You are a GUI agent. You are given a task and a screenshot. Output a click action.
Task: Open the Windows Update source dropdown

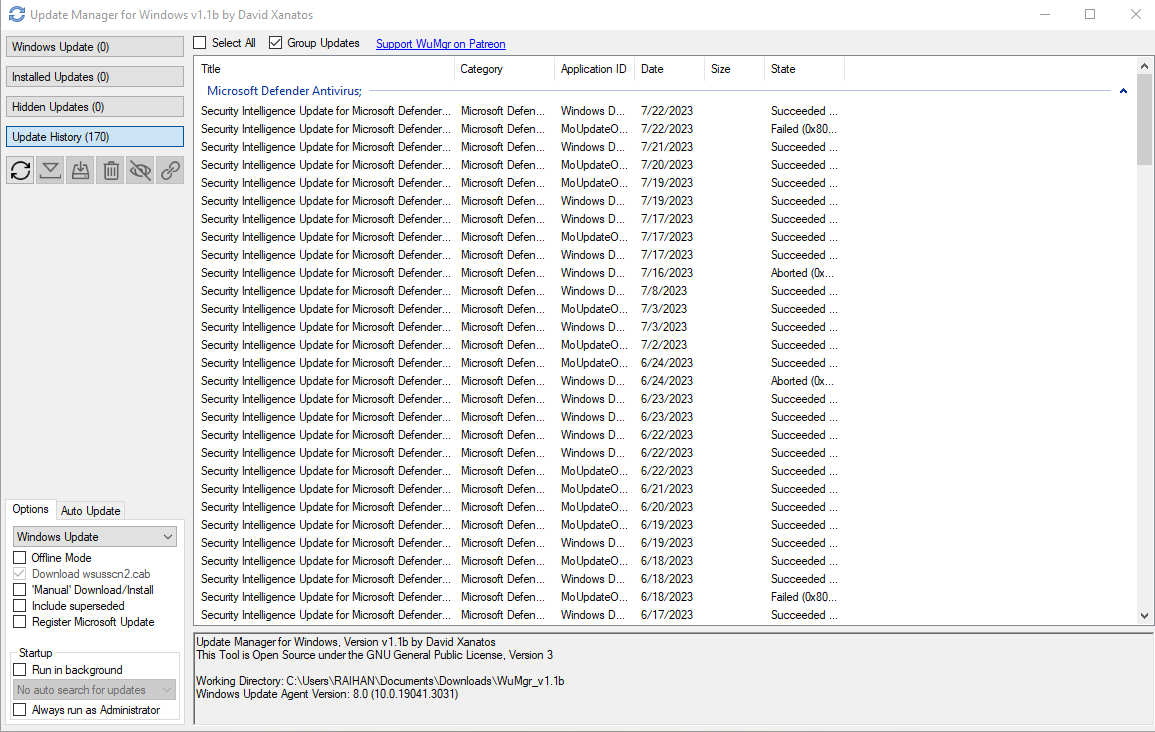click(x=95, y=537)
